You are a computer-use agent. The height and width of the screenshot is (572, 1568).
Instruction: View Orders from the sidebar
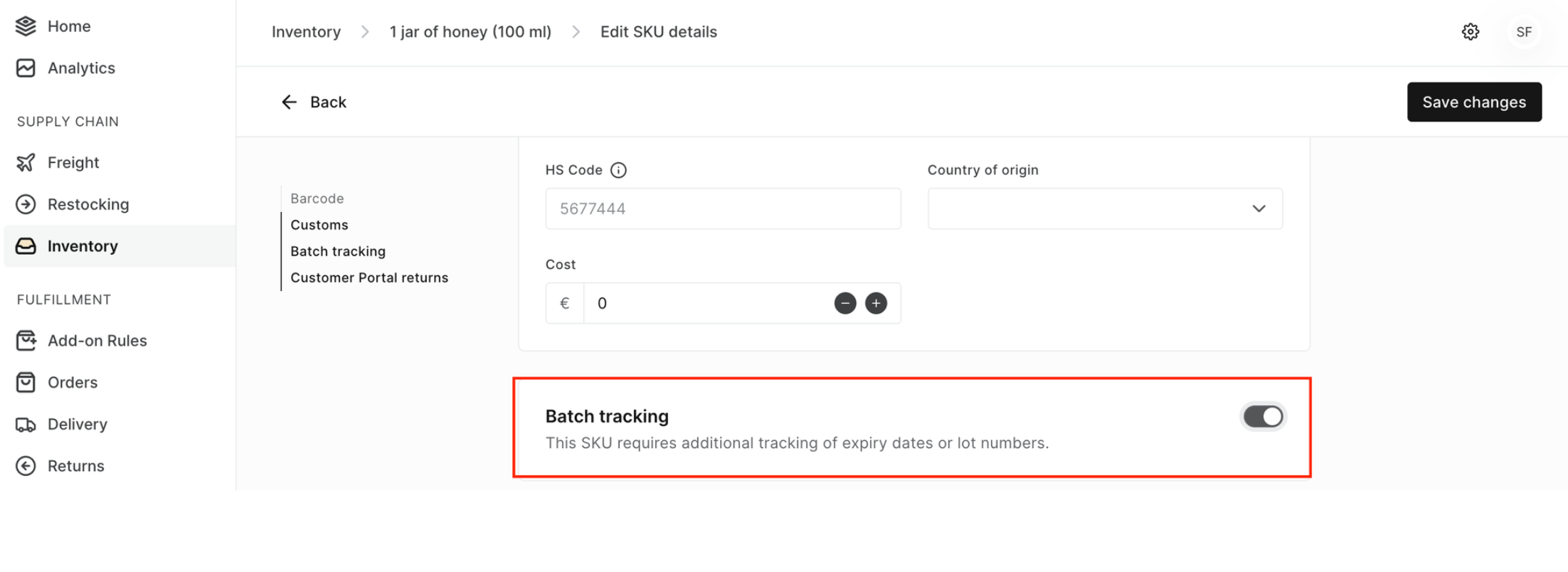(72, 382)
